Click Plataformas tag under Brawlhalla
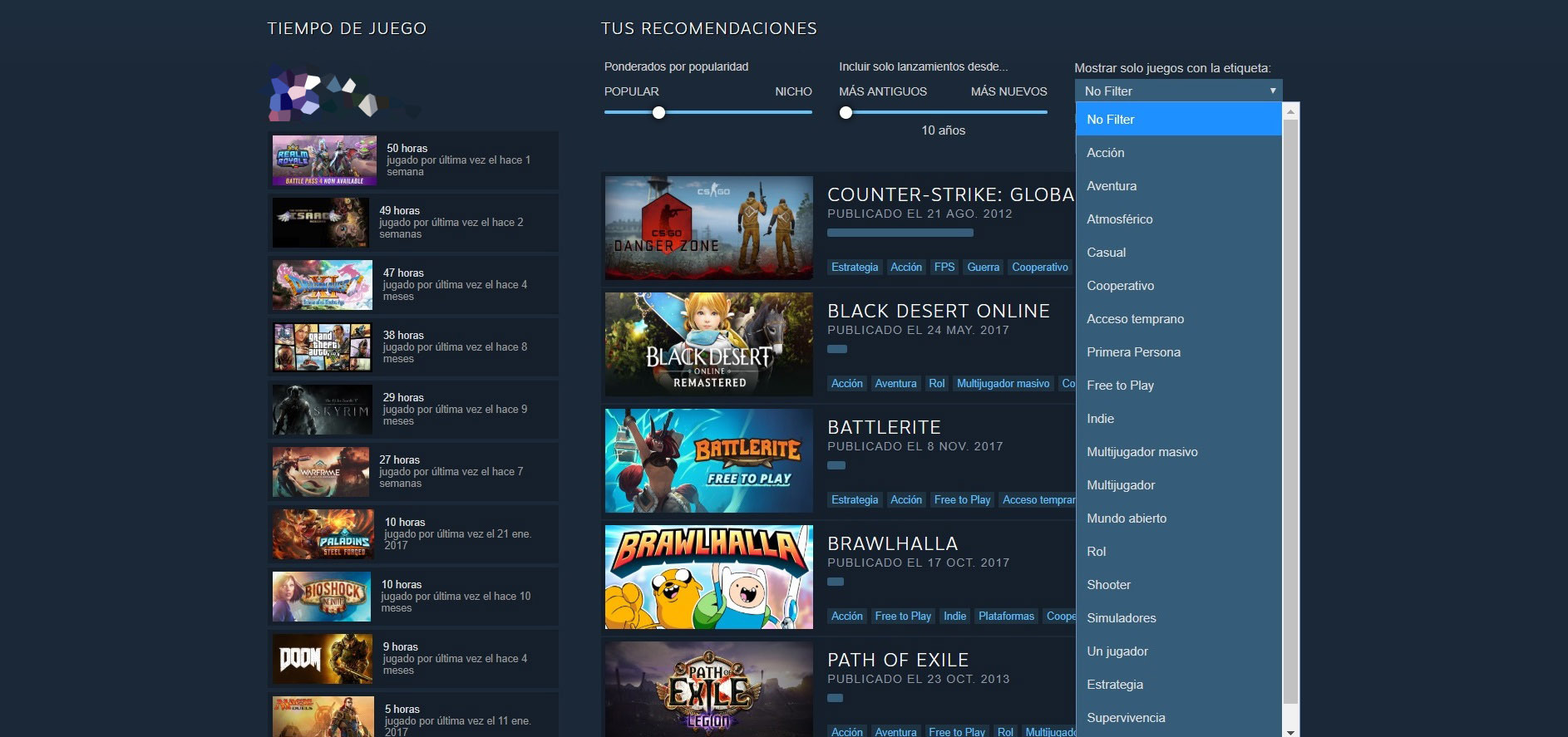1568x737 pixels. click(x=1006, y=616)
